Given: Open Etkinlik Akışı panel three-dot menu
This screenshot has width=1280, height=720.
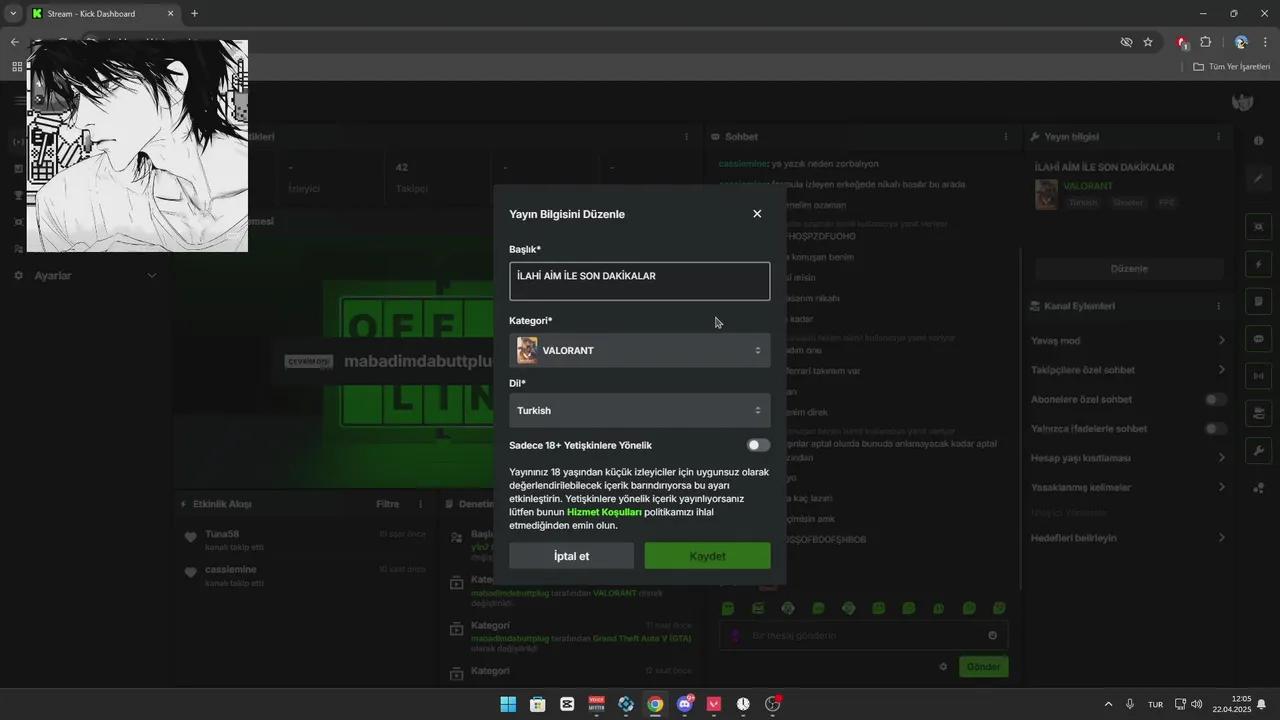Looking at the screenshot, I should pos(420,504).
